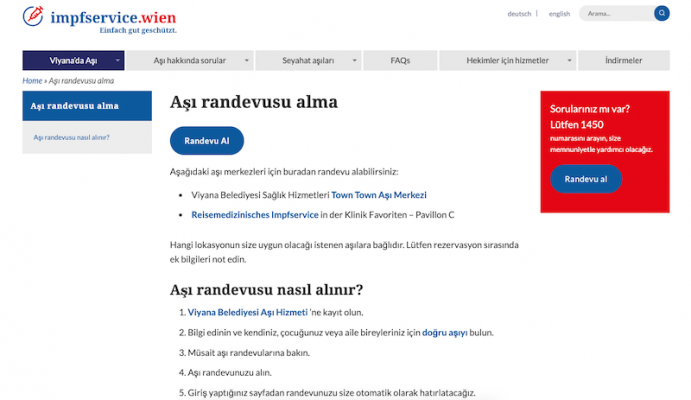Go to the İndirmeler menu item
This screenshot has width=691, height=400.
click(624, 61)
